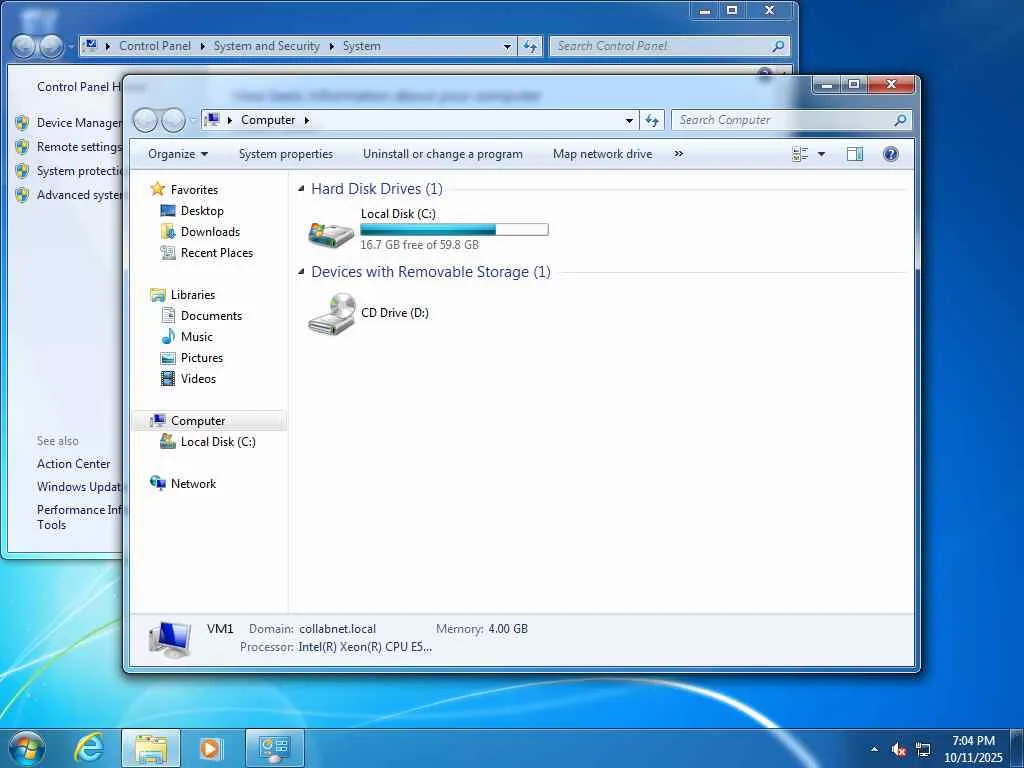The image size is (1024, 768).
Task: Select Network in the navigation pane
Action: pyautogui.click(x=193, y=483)
